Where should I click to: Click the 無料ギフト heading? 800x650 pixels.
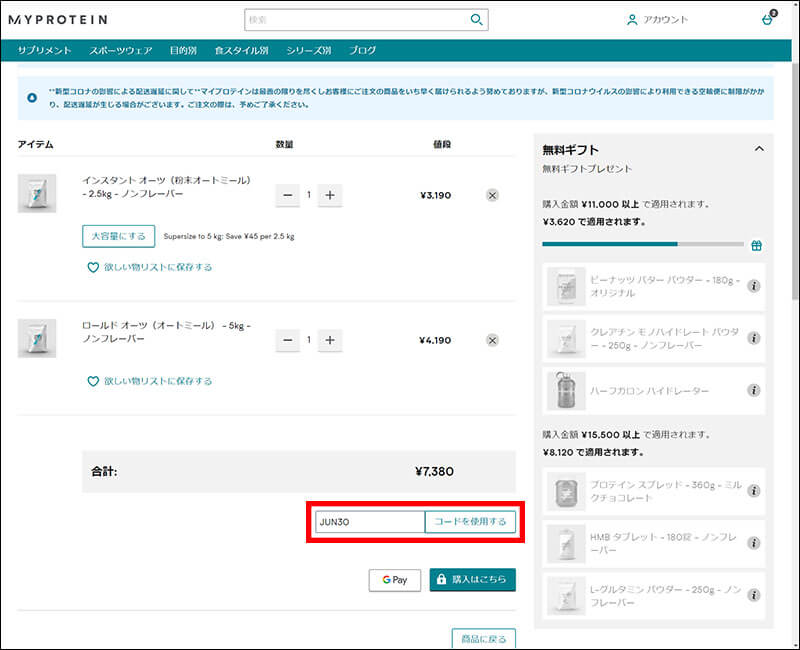pyautogui.click(x=570, y=150)
